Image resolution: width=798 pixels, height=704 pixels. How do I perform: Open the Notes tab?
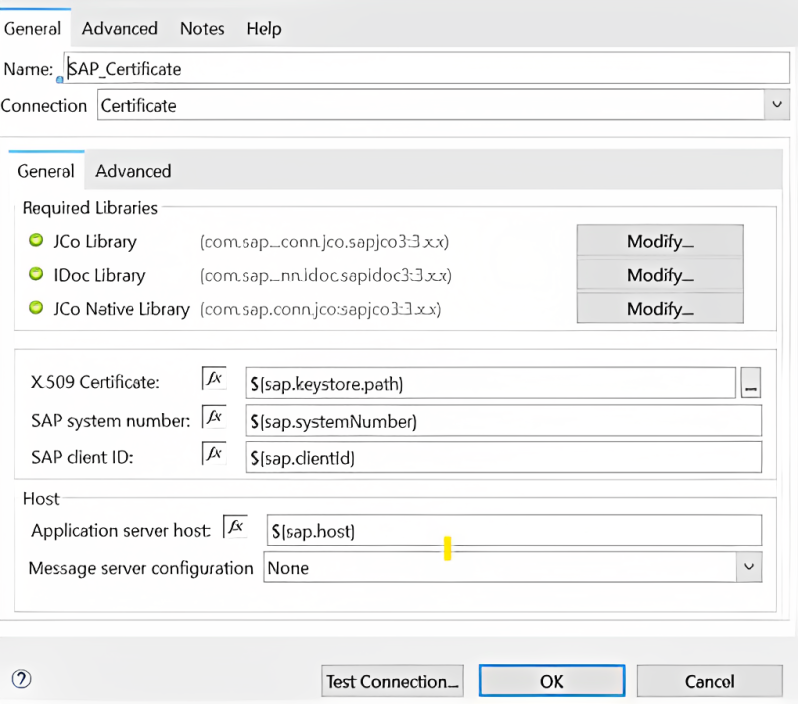pos(202,29)
